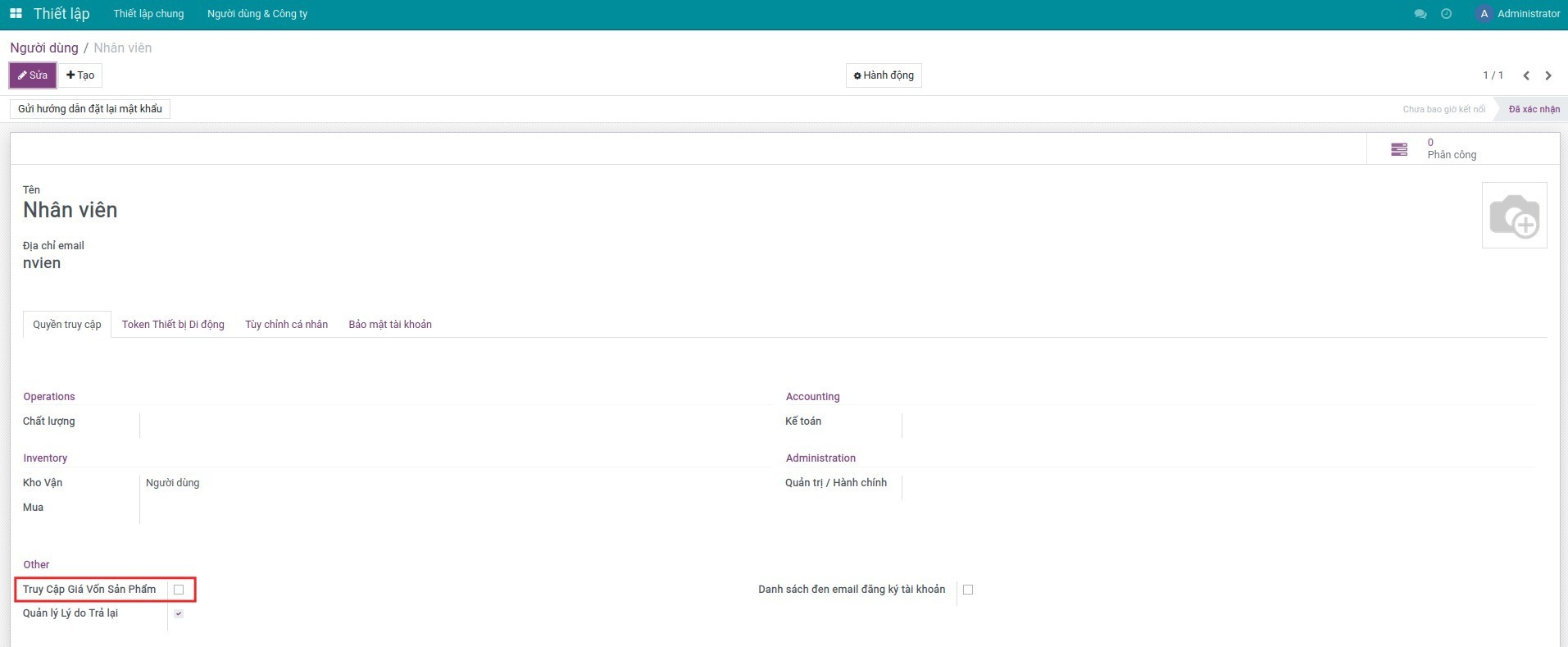Click the Administrator avatar icon
This screenshot has width=1568, height=647.
coord(1484,14)
